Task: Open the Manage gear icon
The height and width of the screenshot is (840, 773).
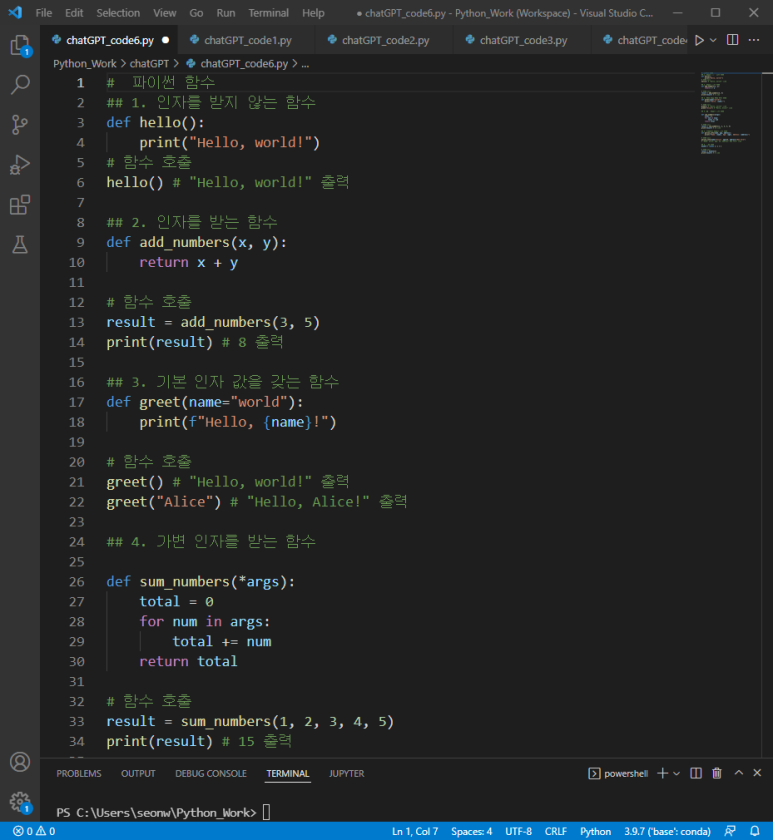Action: (x=20, y=802)
